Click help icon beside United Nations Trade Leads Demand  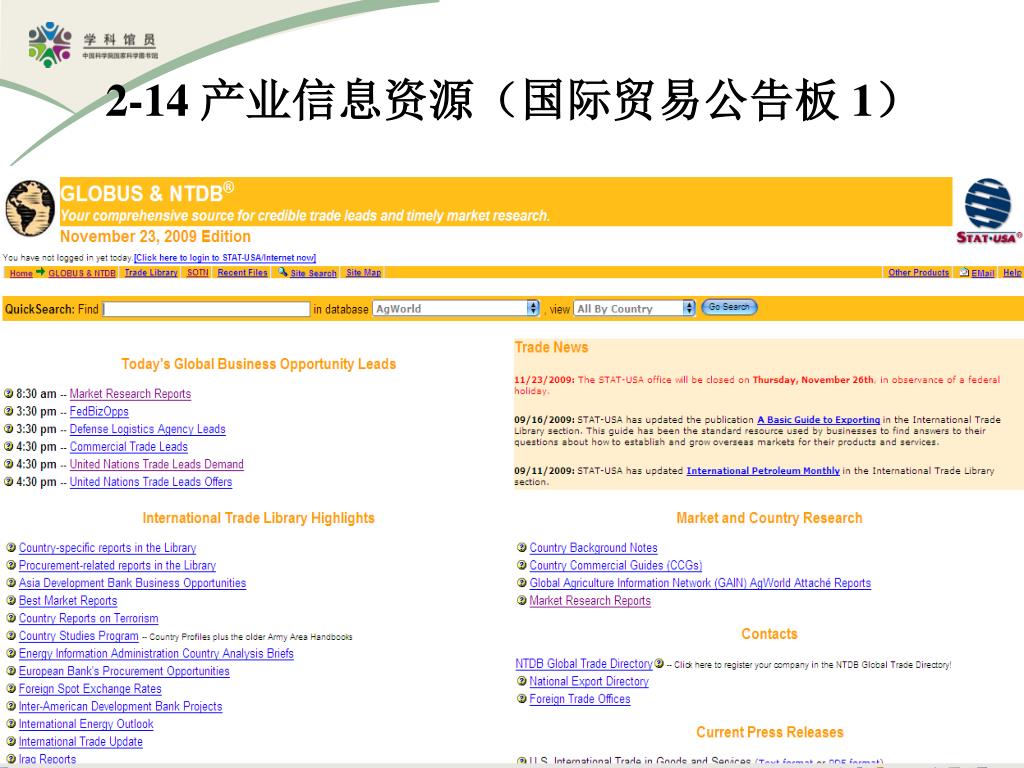8,464
